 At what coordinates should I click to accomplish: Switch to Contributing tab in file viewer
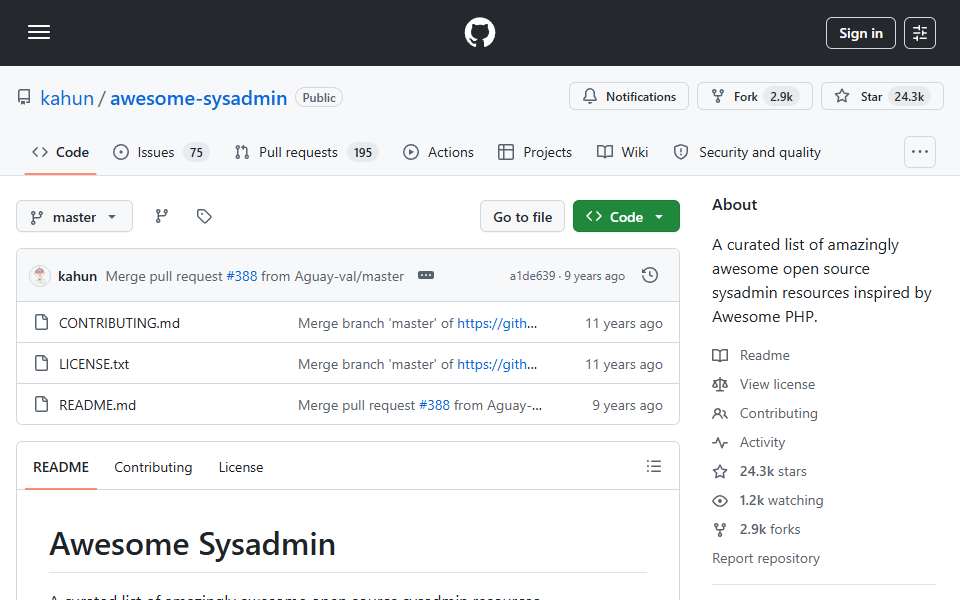click(x=153, y=467)
